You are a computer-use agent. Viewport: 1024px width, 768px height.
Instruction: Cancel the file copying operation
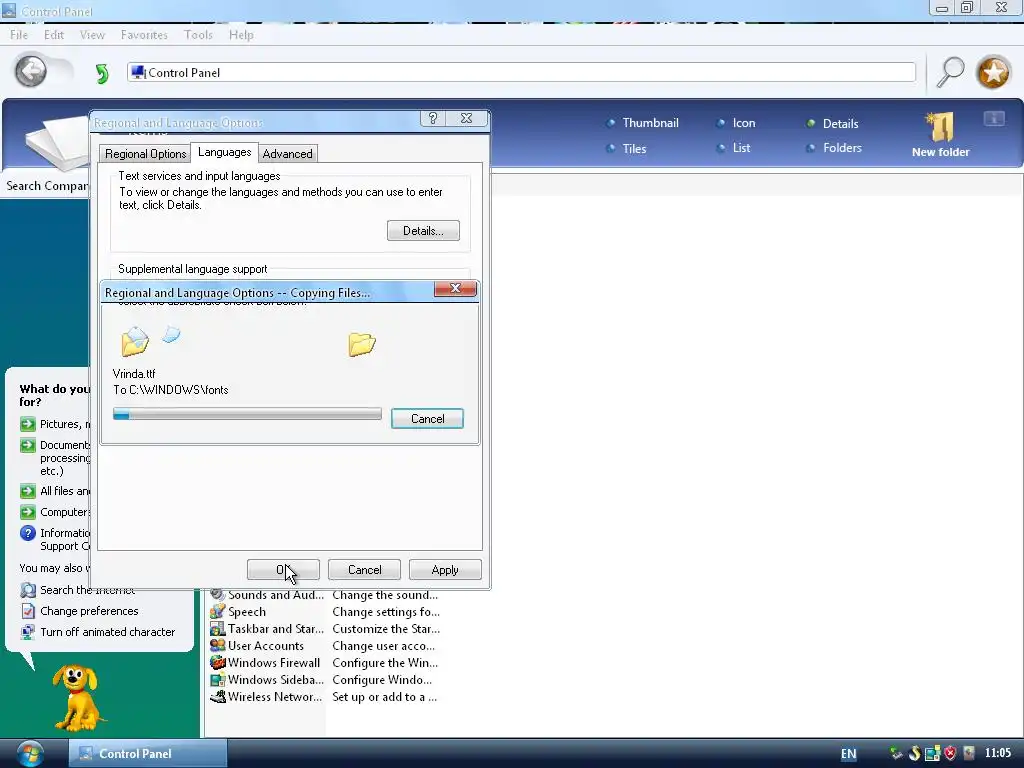coord(427,419)
